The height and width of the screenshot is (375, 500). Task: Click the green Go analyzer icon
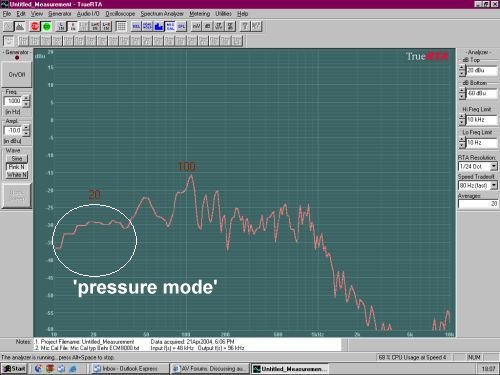tap(46, 26)
